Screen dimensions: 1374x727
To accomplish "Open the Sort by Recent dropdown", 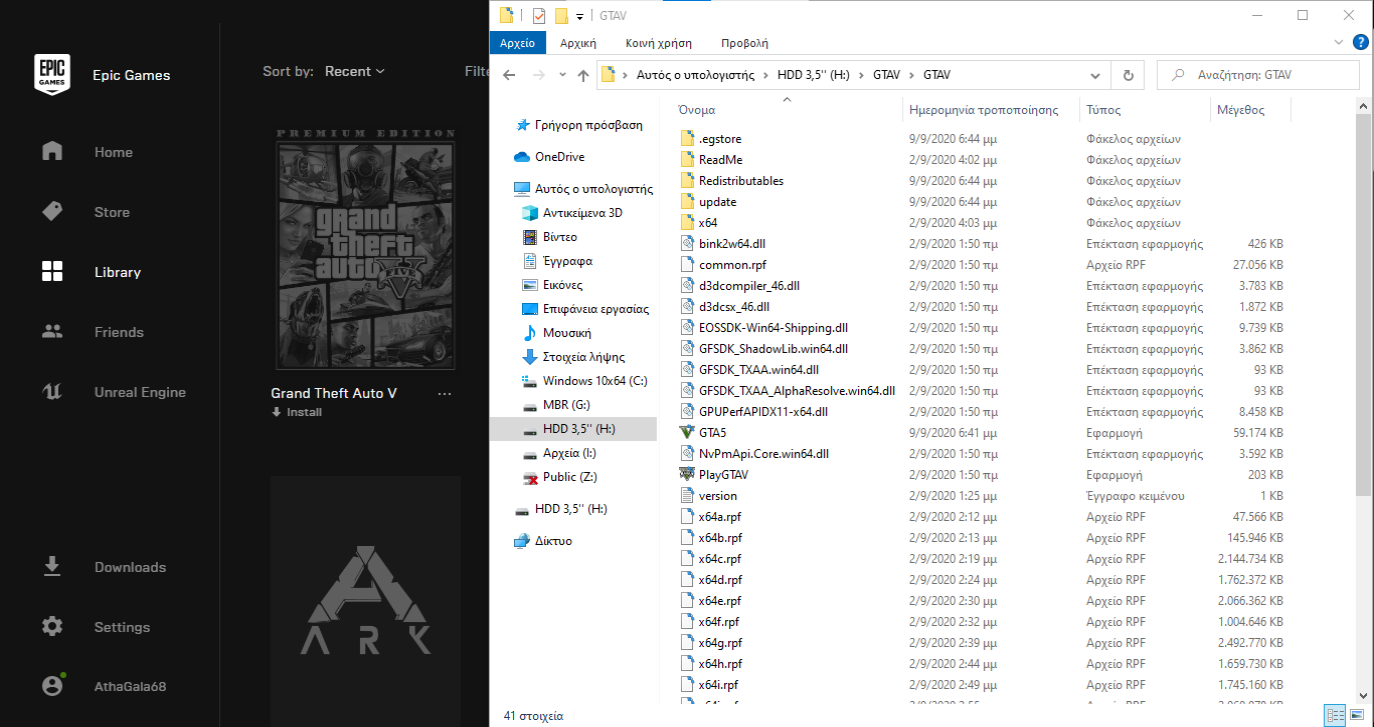I will click(x=354, y=72).
